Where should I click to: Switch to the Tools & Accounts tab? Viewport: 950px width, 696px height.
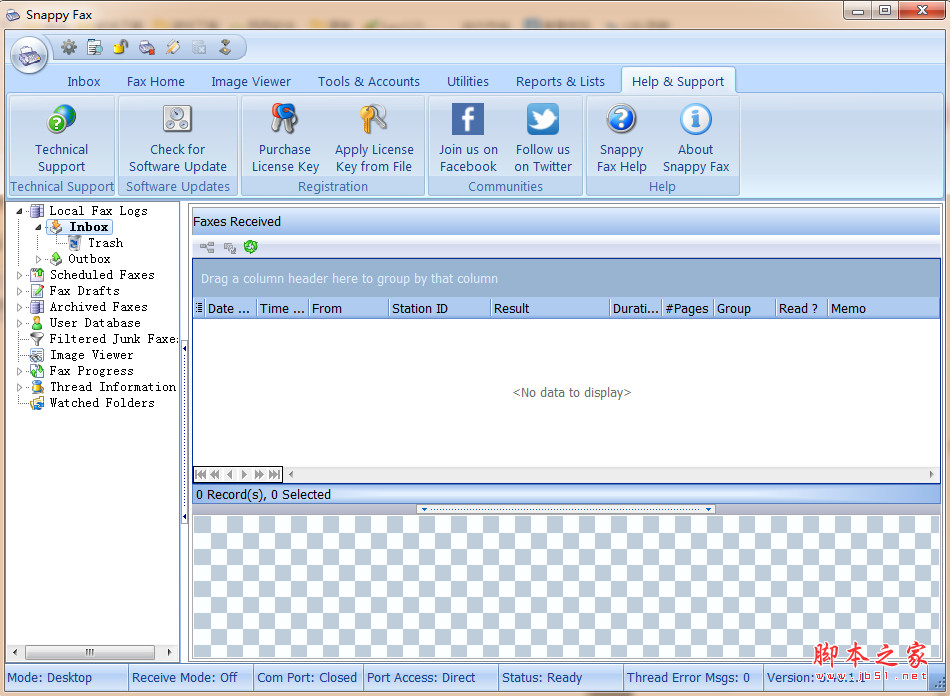coord(368,81)
